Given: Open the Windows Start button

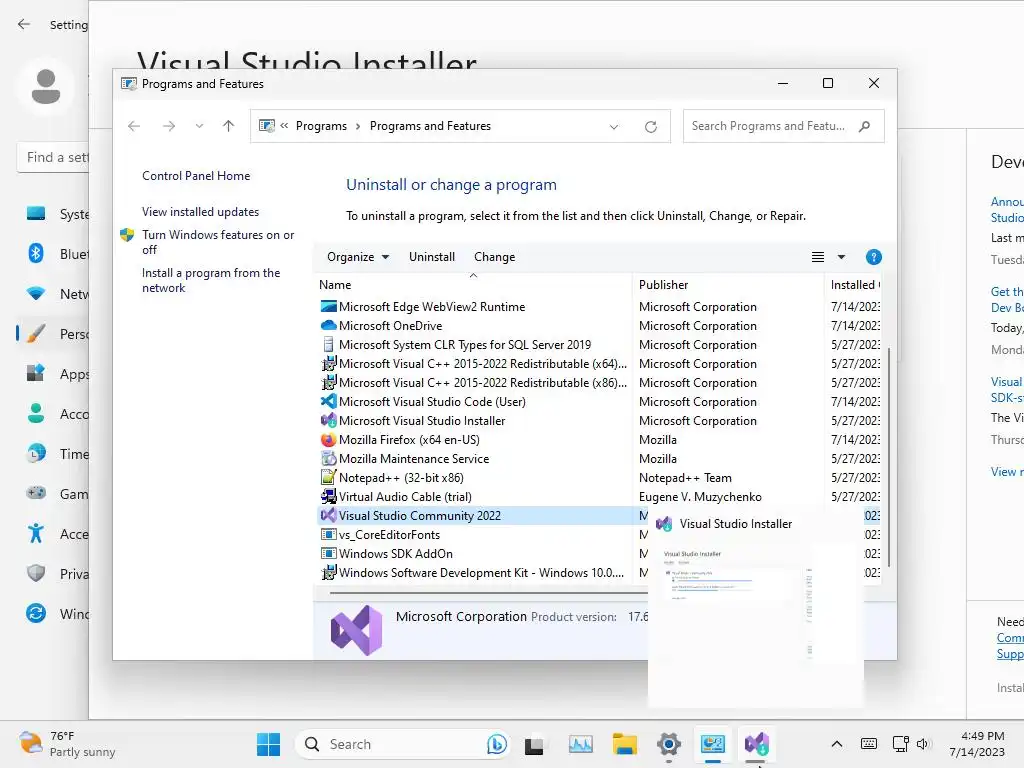Looking at the screenshot, I should click(268, 744).
